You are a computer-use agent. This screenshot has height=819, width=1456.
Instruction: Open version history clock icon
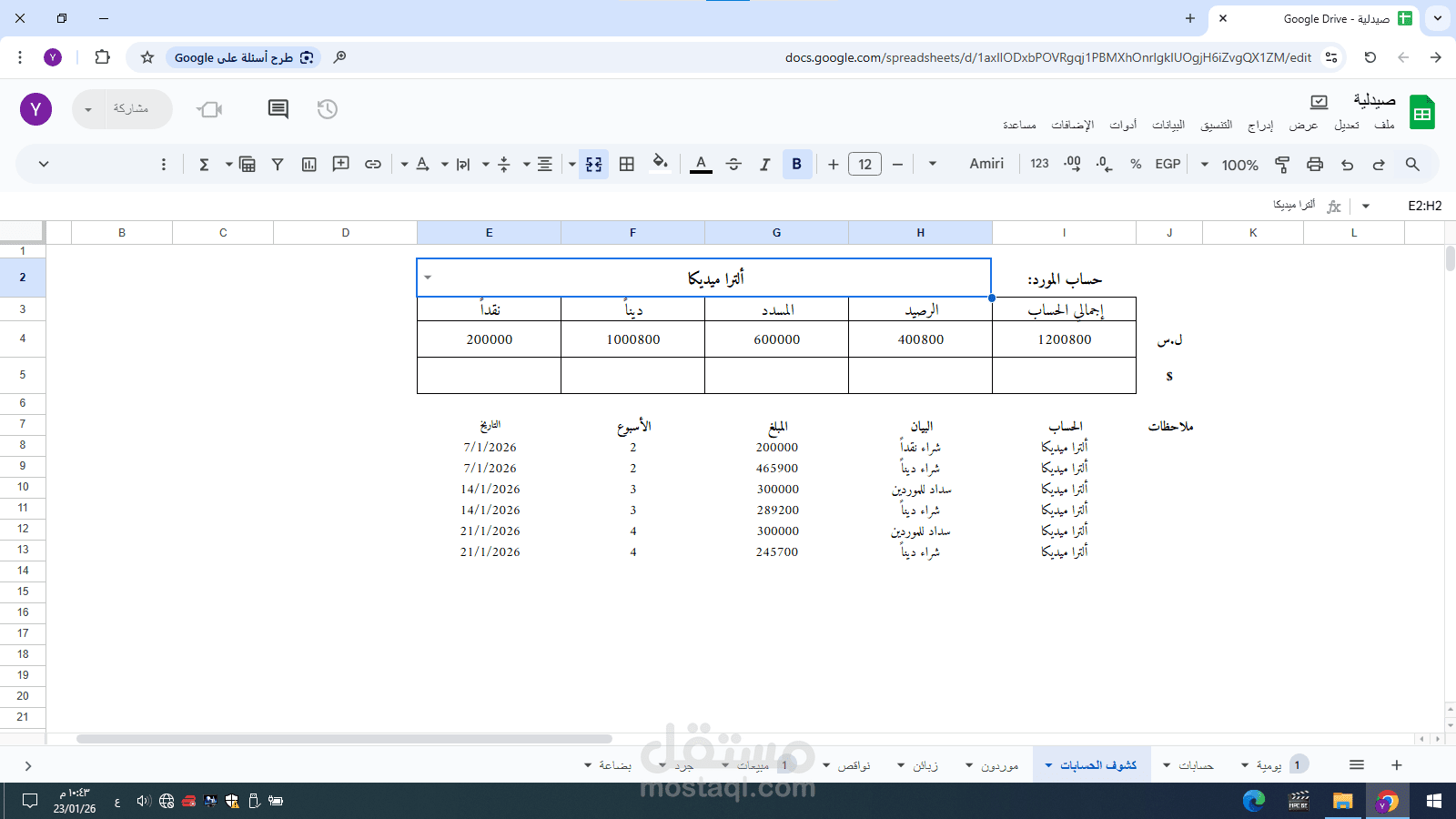[x=328, y=109]
